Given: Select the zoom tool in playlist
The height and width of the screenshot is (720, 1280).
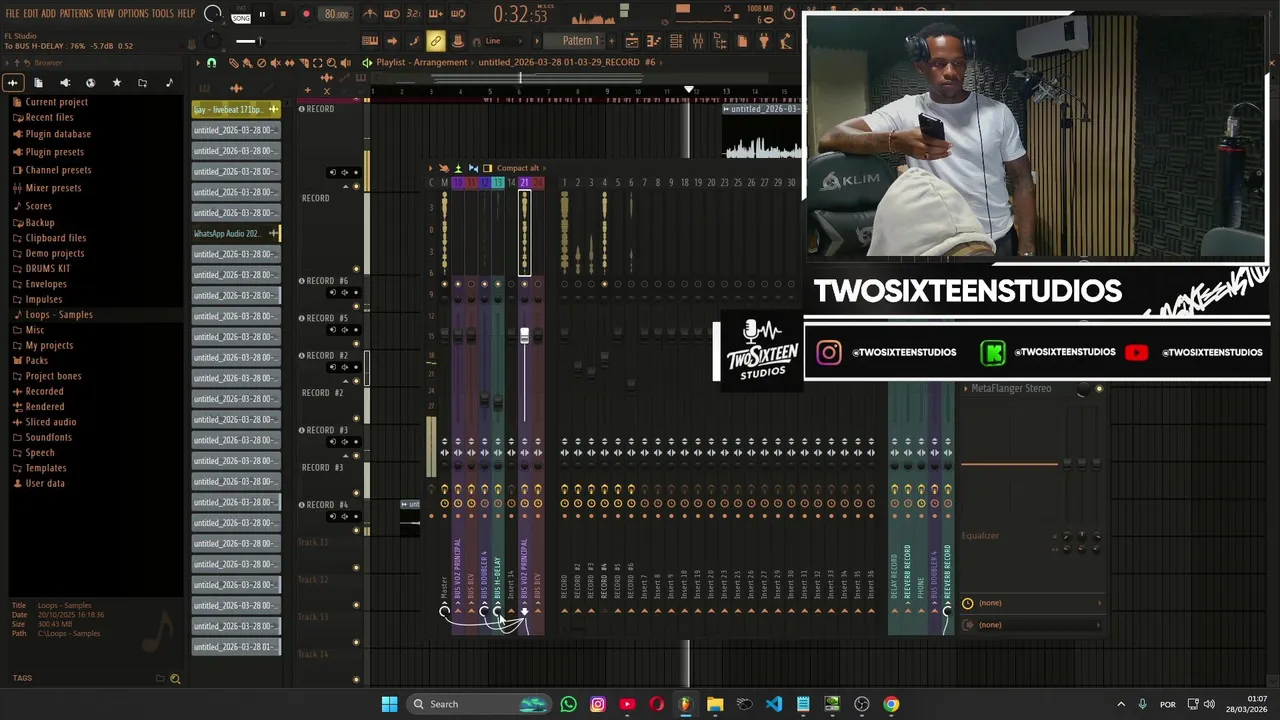Looking at the screenshot, I should [331, 63].
